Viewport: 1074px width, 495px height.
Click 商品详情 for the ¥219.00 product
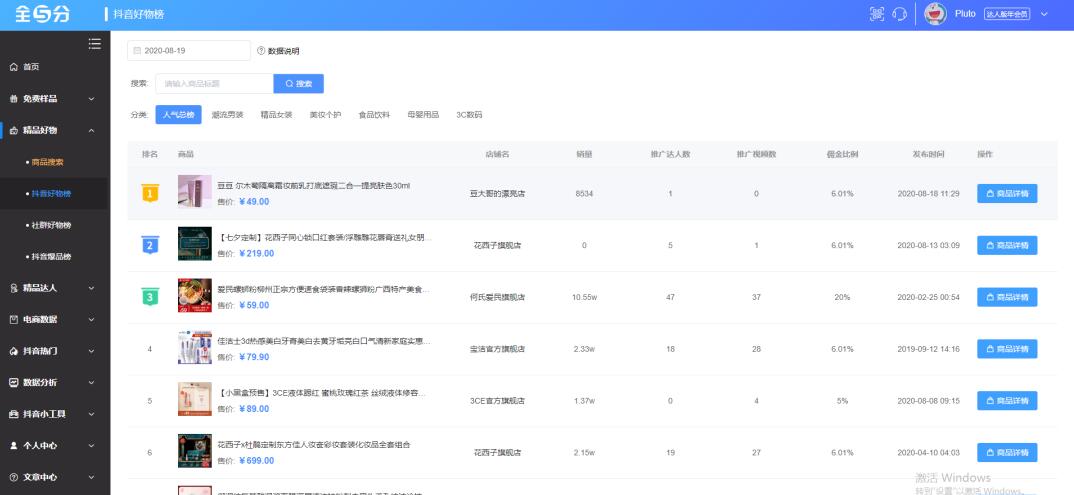coord(1007,245)
